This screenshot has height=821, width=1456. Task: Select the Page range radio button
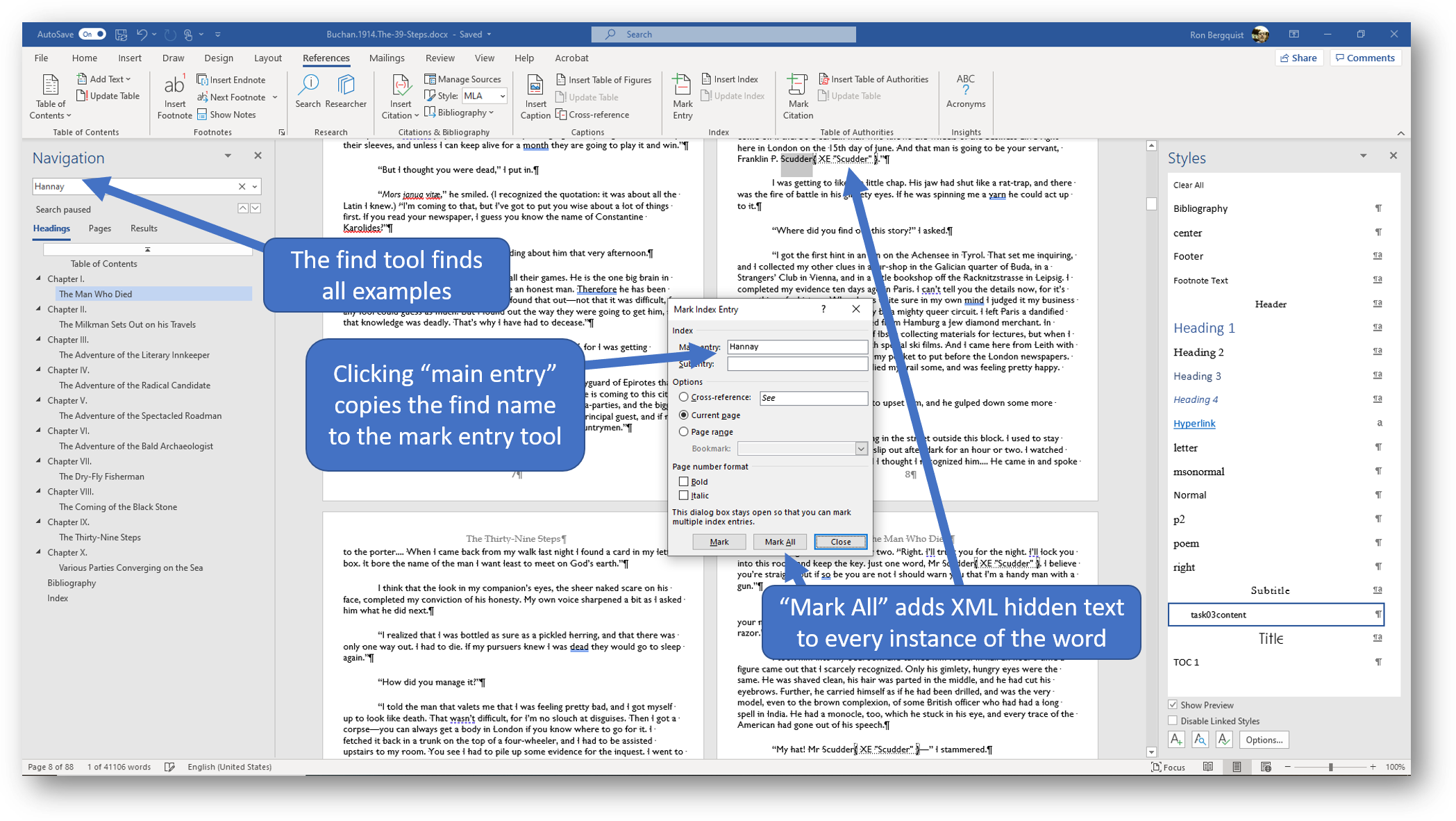(684, 431)
